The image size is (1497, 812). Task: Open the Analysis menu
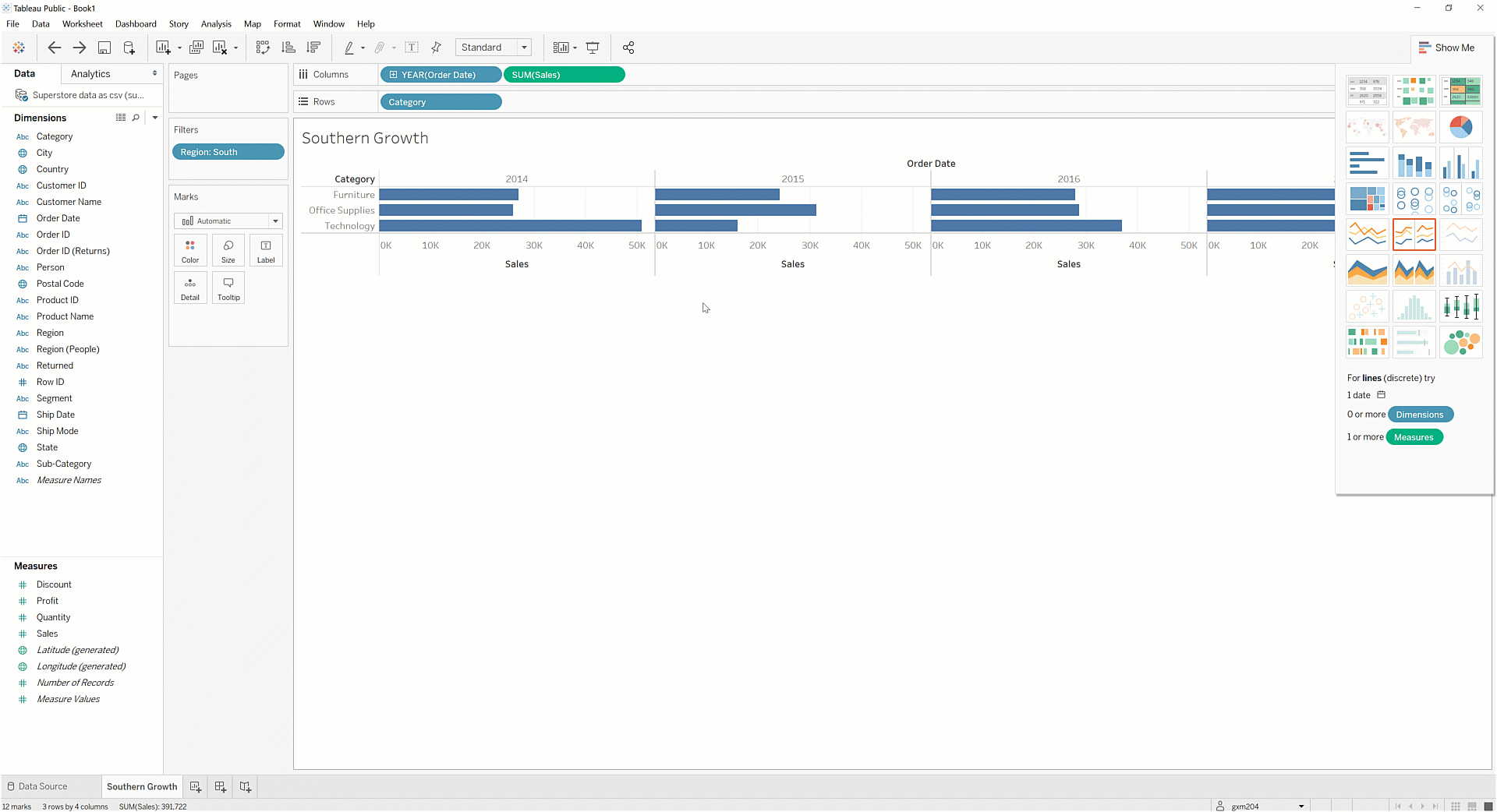pos(216,24)
